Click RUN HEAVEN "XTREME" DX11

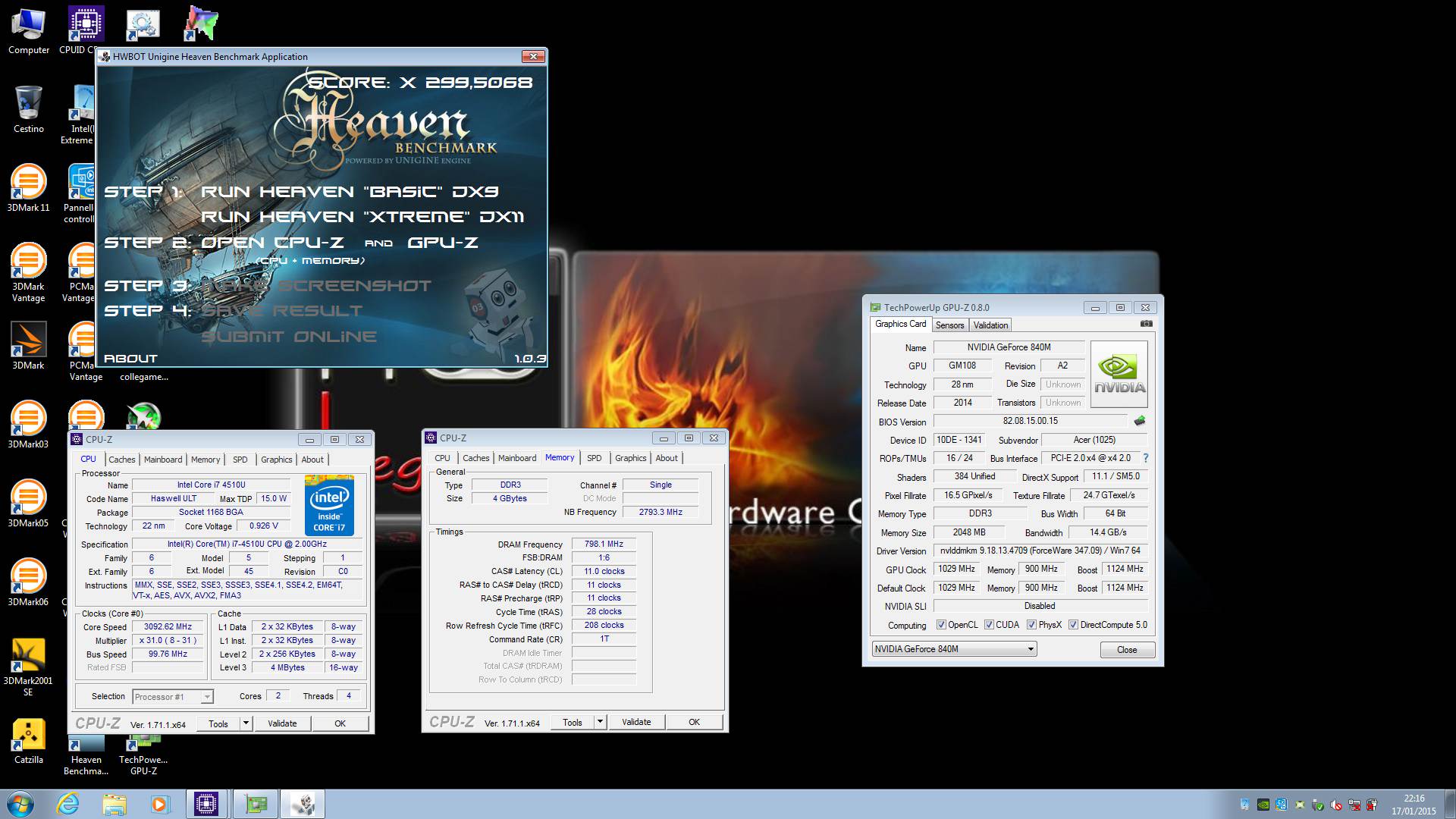(362, 217)
